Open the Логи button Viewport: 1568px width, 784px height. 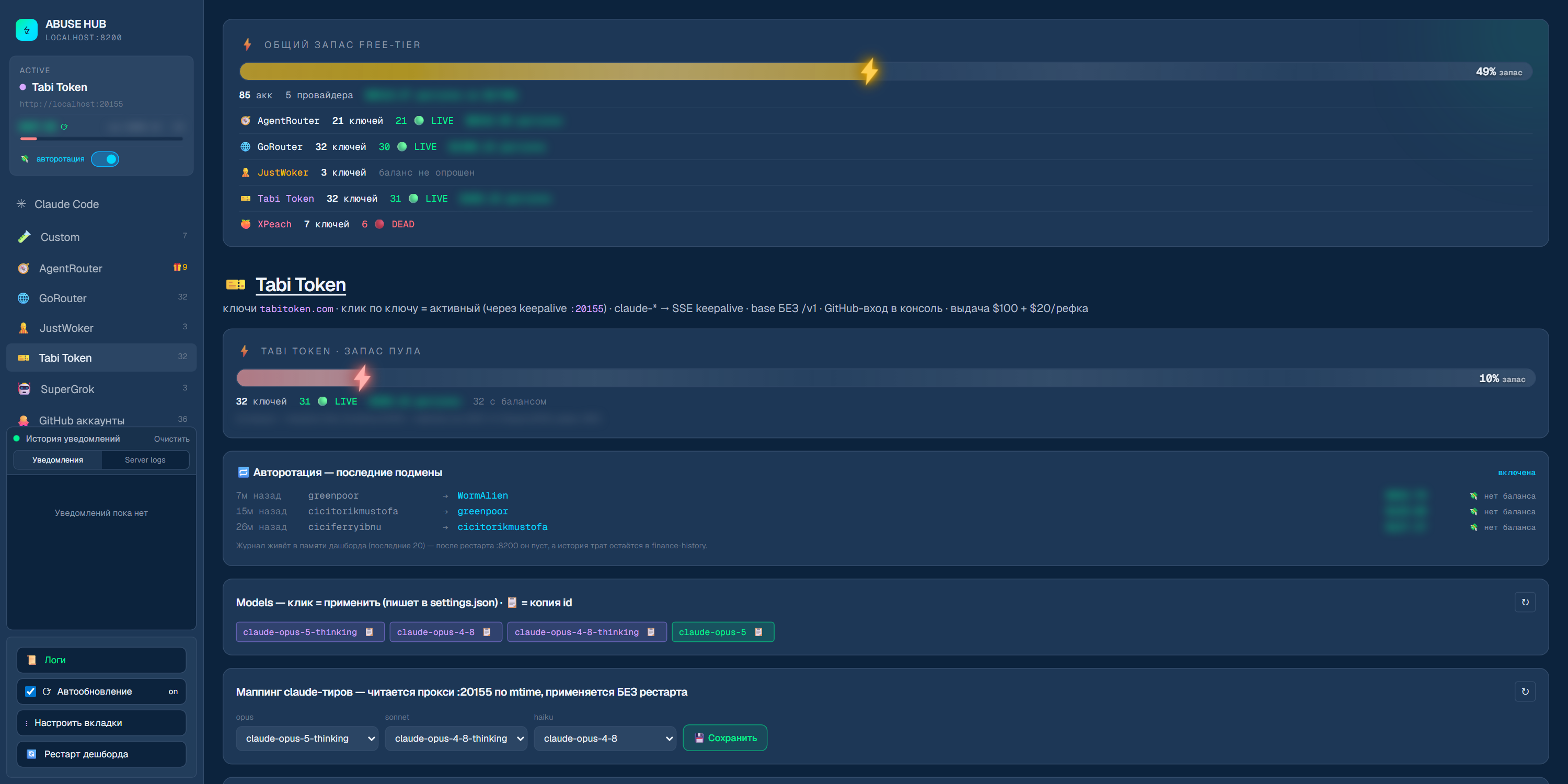point(101,660)
